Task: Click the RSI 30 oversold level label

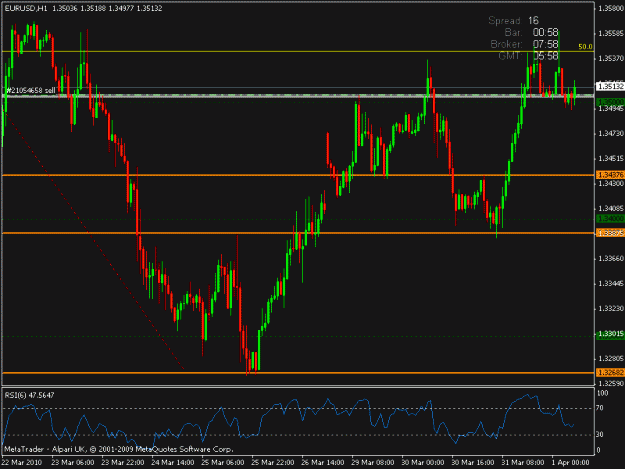Action: pyautogui.click(x=600, y=434)
